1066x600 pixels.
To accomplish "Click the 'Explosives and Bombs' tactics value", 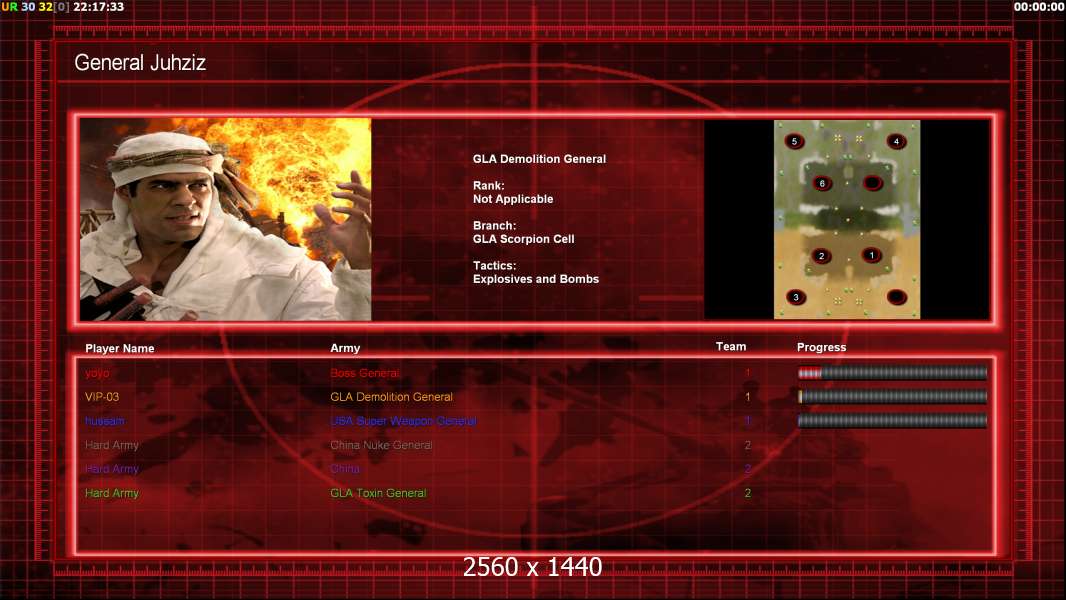I will [536, 279].
